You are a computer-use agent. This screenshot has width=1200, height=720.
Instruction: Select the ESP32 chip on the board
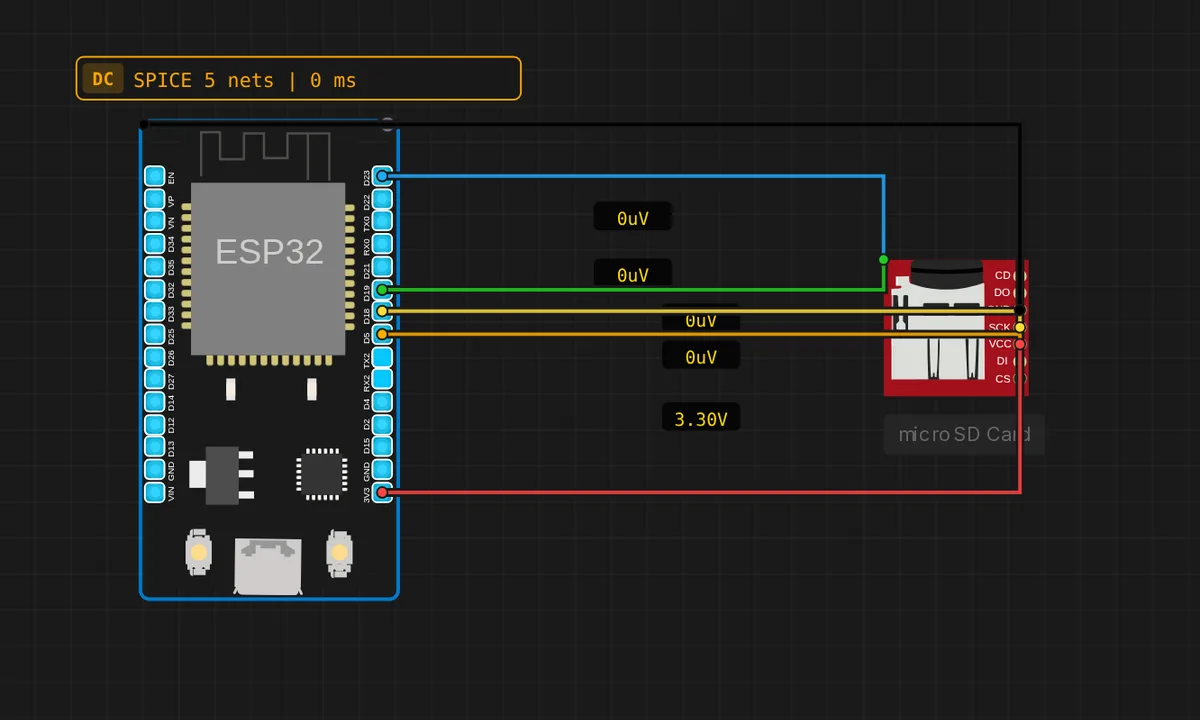(270, 269)
